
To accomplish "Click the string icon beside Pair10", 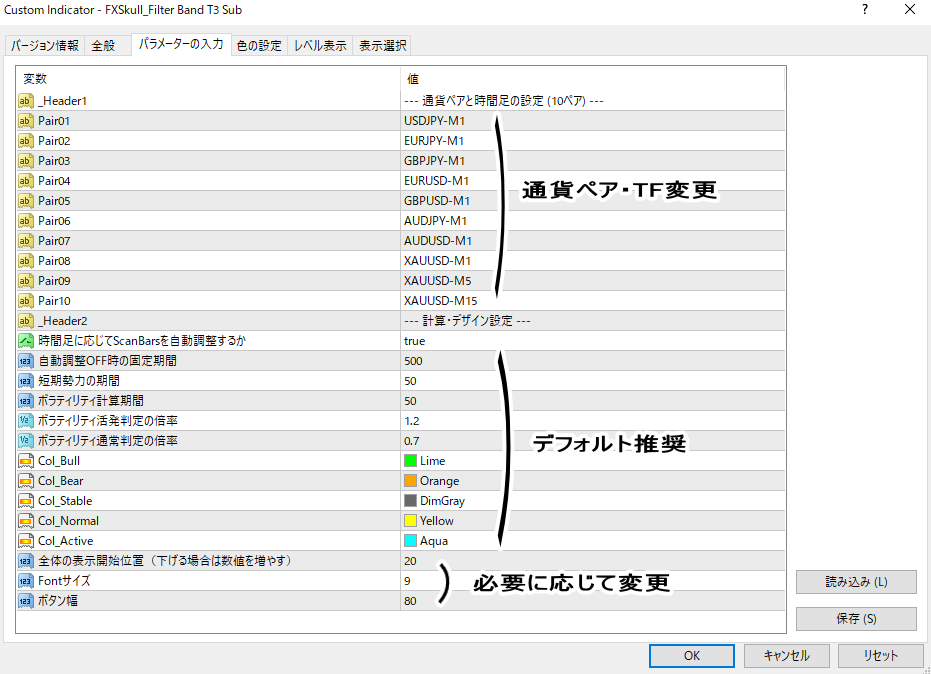I will click(26, 301).
